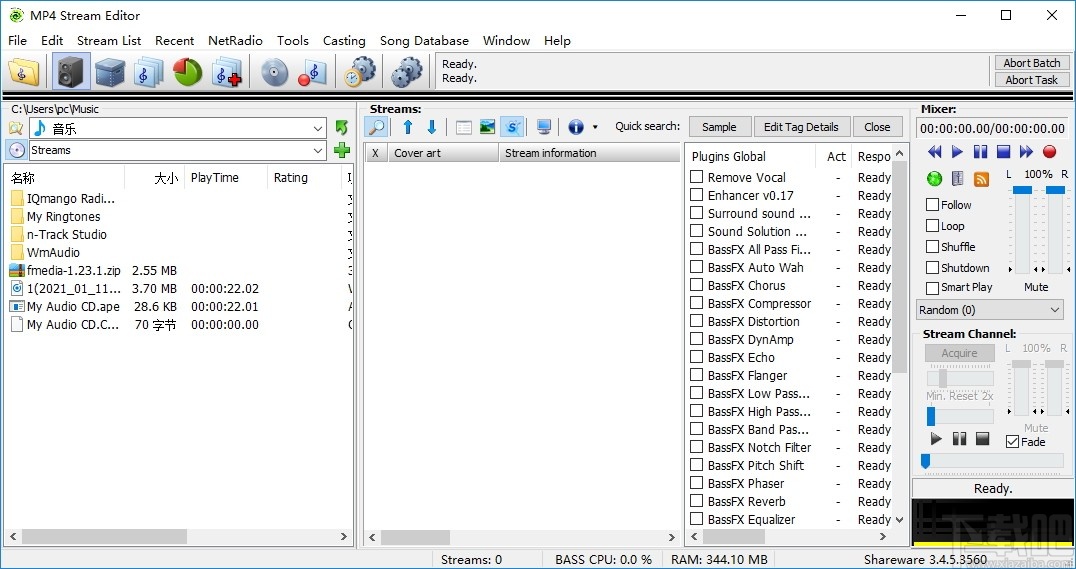Click the Abort Batch button
This screenshot has height=569, width=1076.
click(1031, 63)
